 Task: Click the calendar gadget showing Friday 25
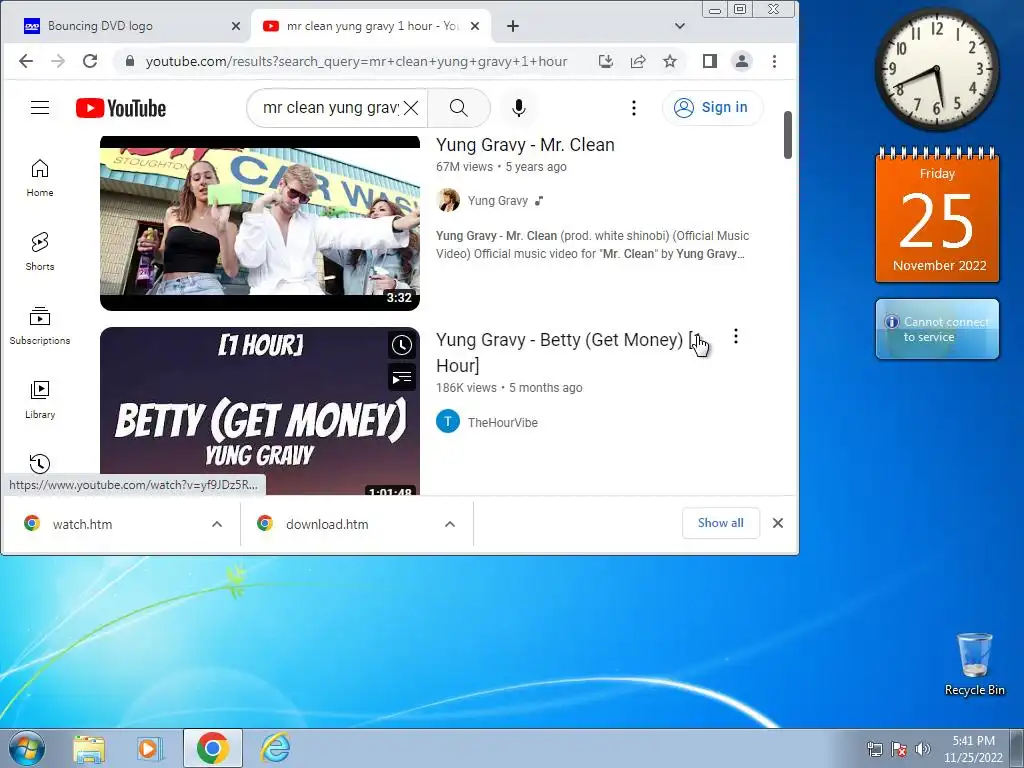(x=937, y=216)
